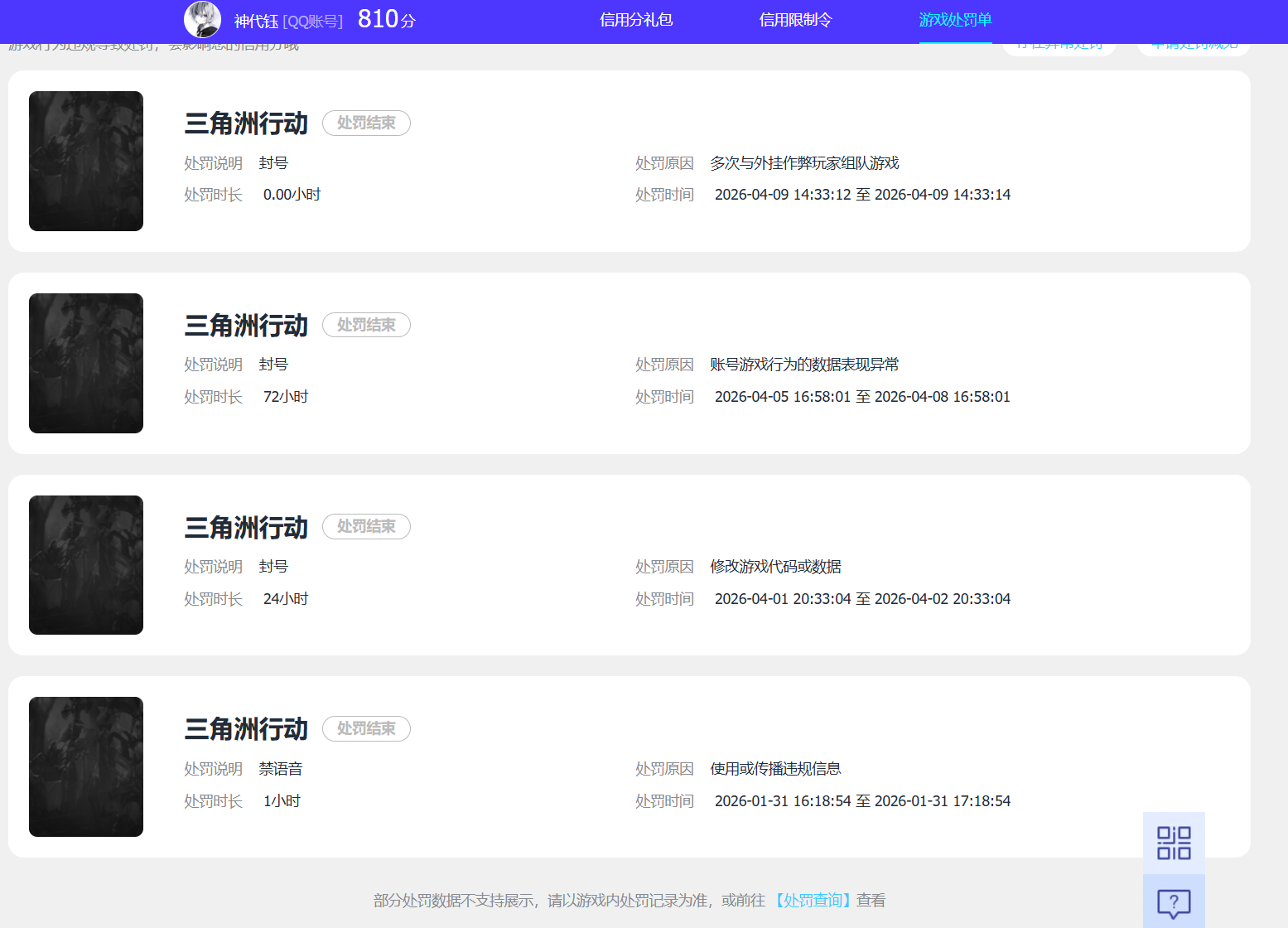Viewport: 1288px width, 928px height.
Task: Click the 1小时 duration value
Action: click(282, 801)
